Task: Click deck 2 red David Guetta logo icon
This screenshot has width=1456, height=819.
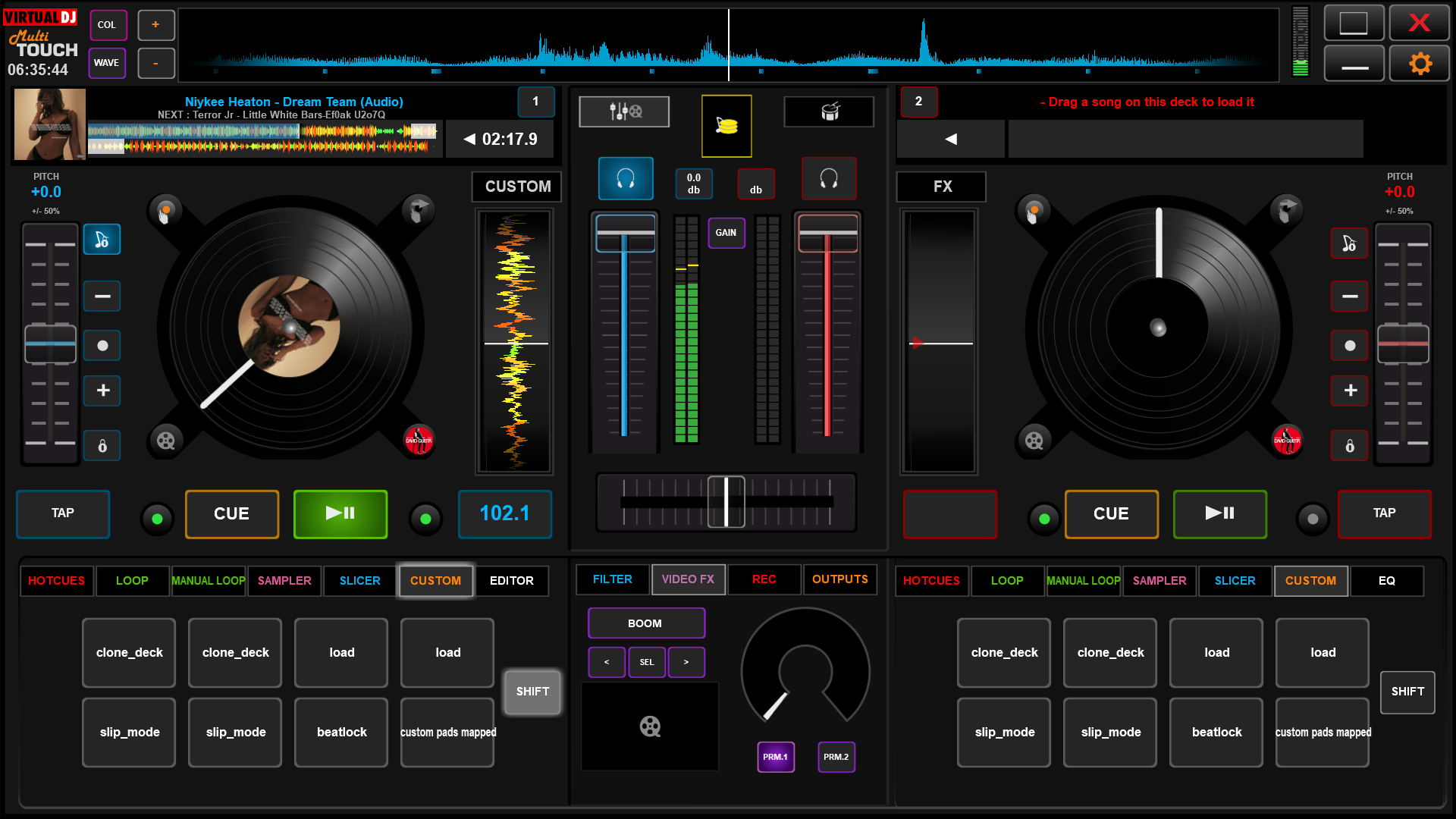Action: coord(1287,441)
